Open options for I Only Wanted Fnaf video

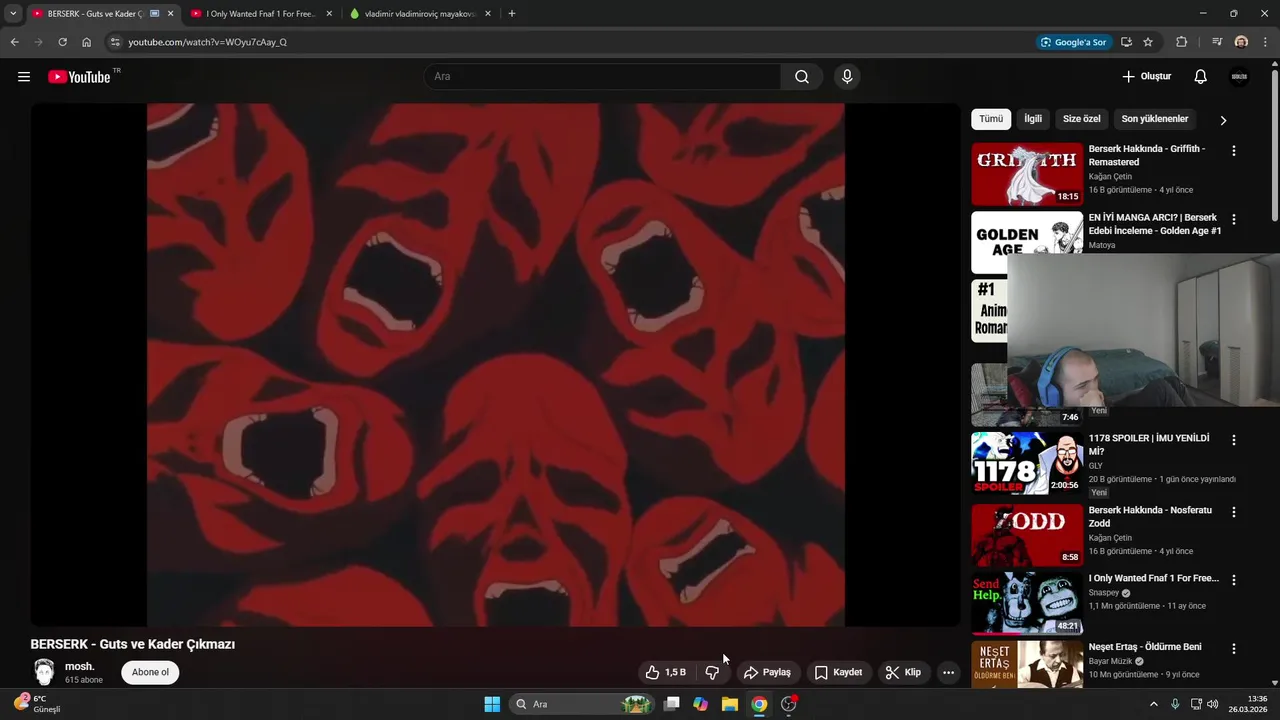1233,580
